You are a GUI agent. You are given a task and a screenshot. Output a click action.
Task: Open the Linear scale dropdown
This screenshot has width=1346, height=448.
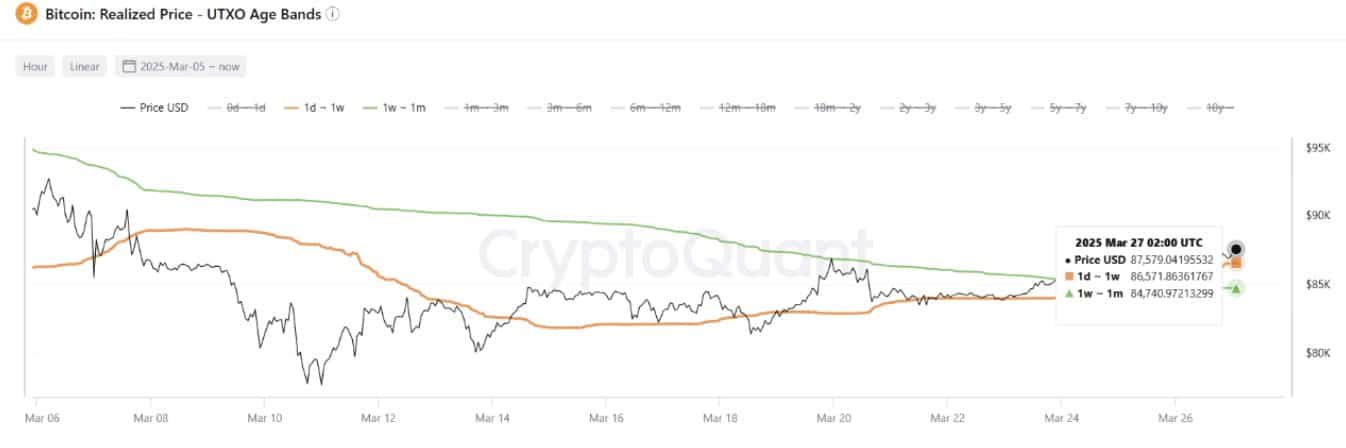84,67
